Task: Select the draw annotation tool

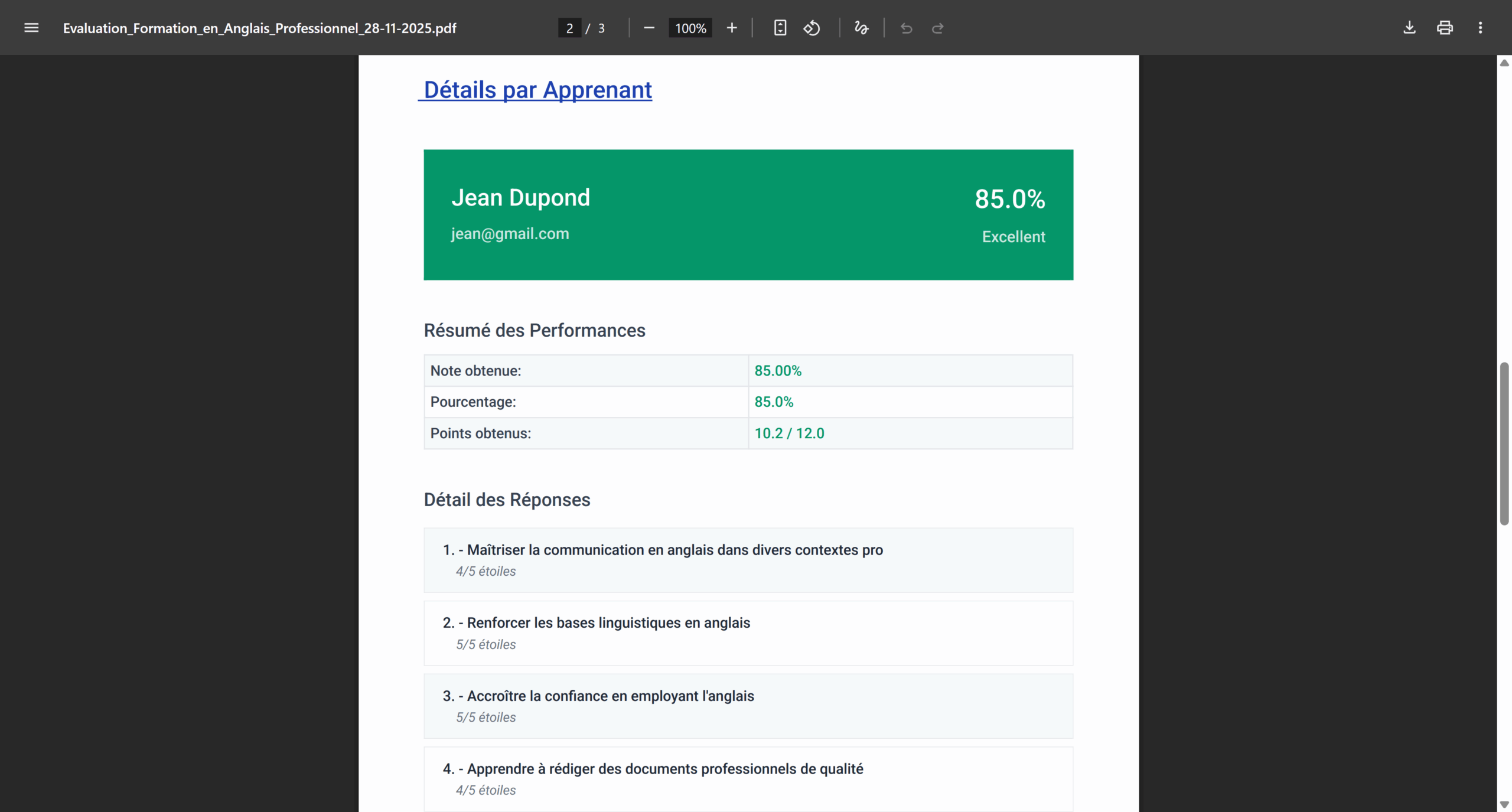Action: click(861, 27)
